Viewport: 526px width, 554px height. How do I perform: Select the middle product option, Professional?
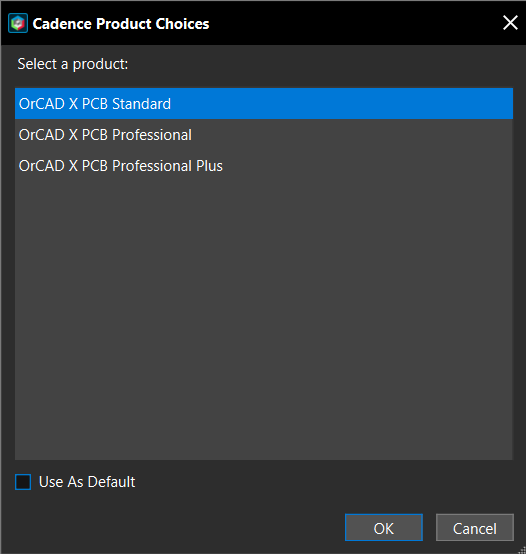(264, 135)
